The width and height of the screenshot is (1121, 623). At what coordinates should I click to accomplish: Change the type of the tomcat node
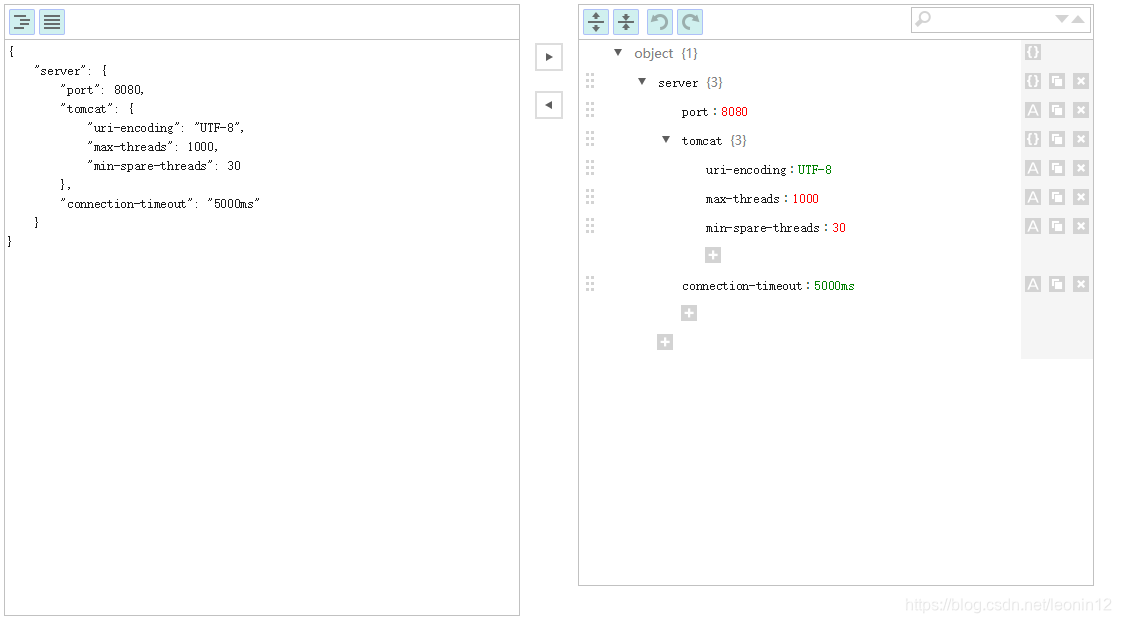[x=1033, y=139]
